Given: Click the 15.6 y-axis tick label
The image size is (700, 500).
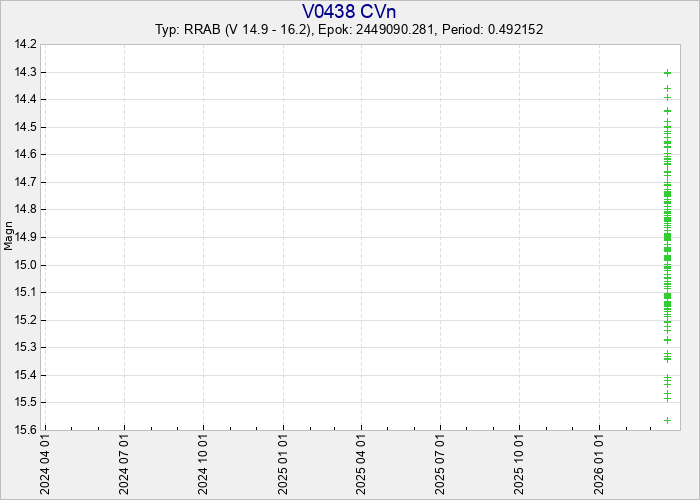Looking at the screenshot, I should click(26, 430).
